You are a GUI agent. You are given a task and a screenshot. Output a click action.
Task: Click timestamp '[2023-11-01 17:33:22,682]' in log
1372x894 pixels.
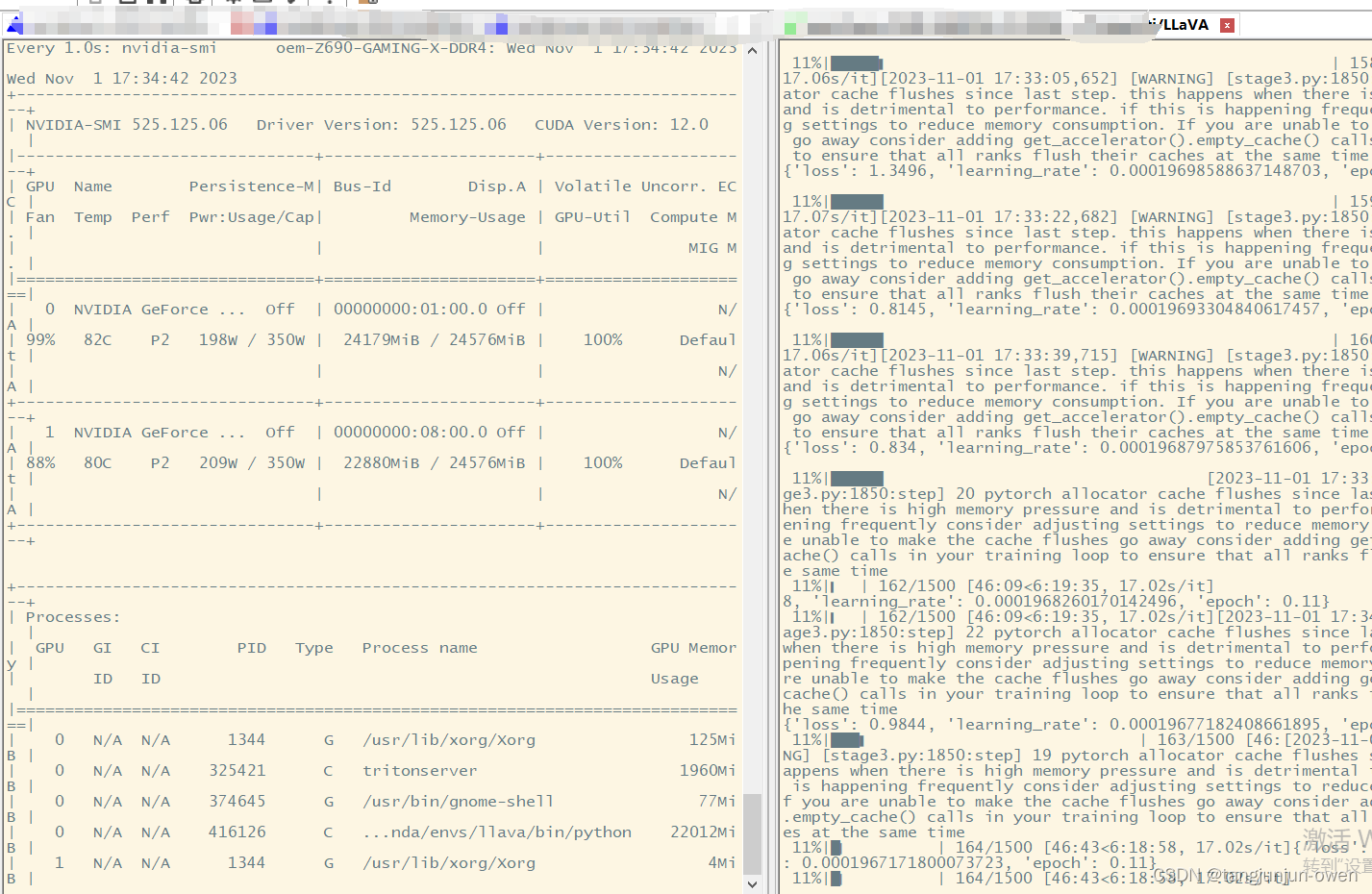click(1000, 217)
